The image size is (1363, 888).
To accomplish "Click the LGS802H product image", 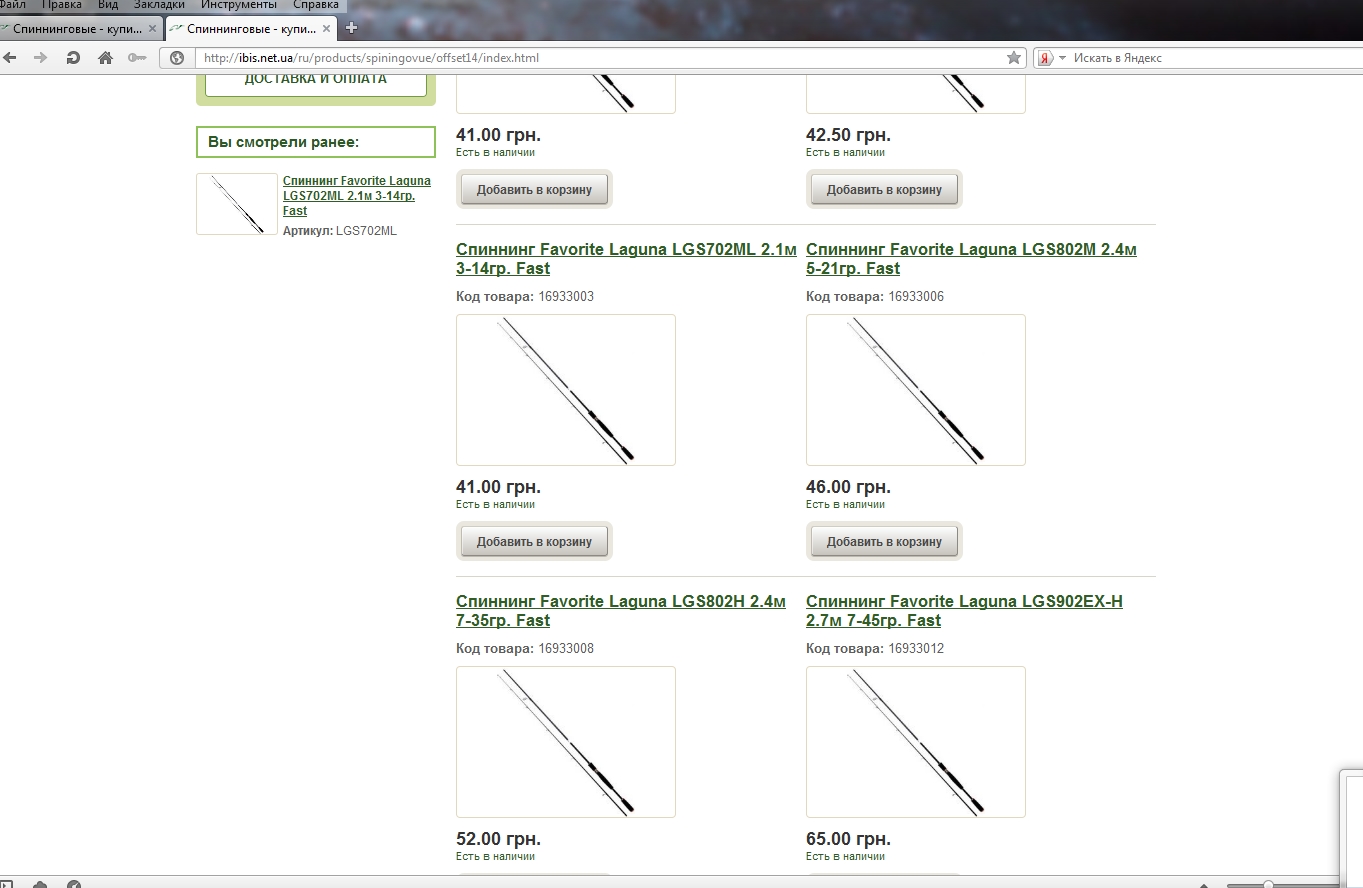I will click(x=566, y=742).
